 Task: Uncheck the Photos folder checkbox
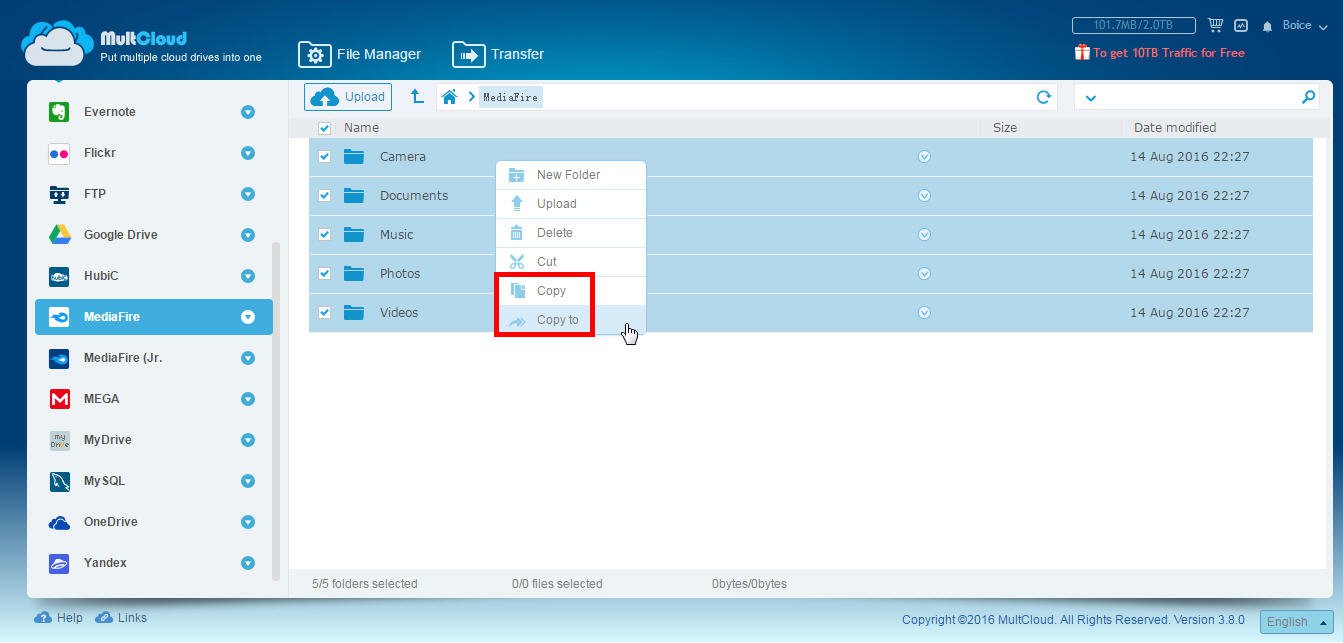pos(324,273)
